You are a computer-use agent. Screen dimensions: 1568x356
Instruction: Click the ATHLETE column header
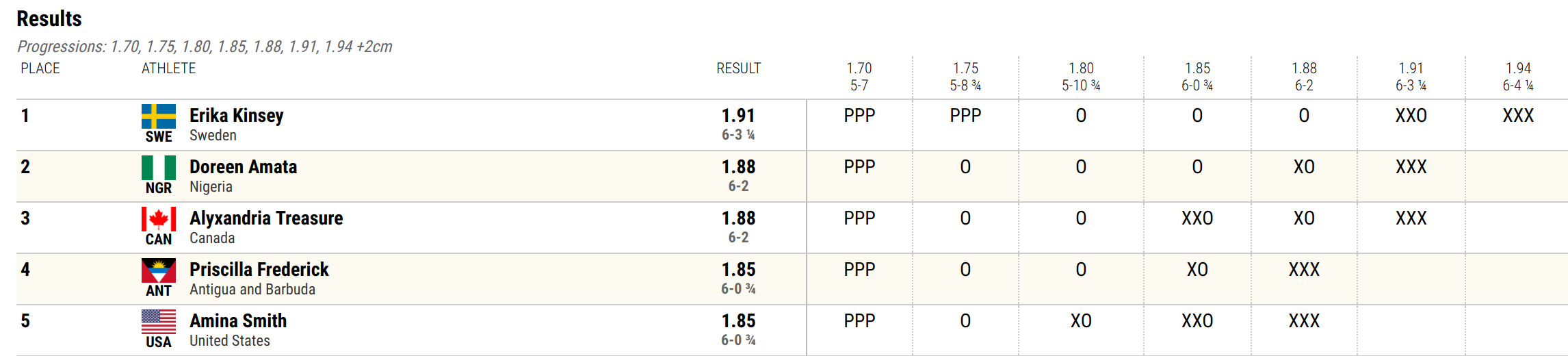click(168, 68)
